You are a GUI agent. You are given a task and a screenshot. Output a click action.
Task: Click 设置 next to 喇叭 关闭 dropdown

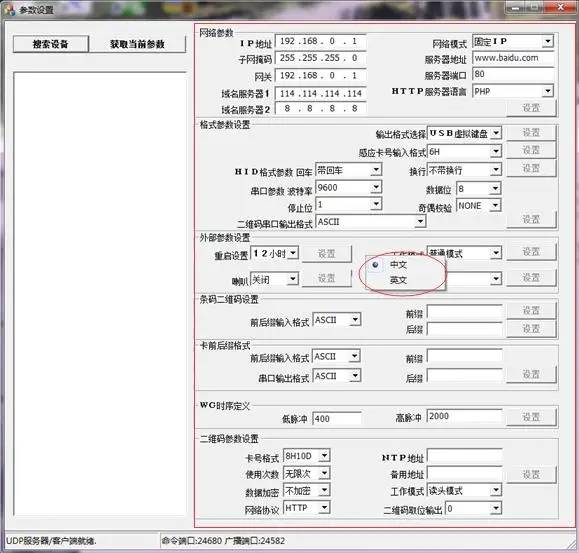click(x=326, y=278)
